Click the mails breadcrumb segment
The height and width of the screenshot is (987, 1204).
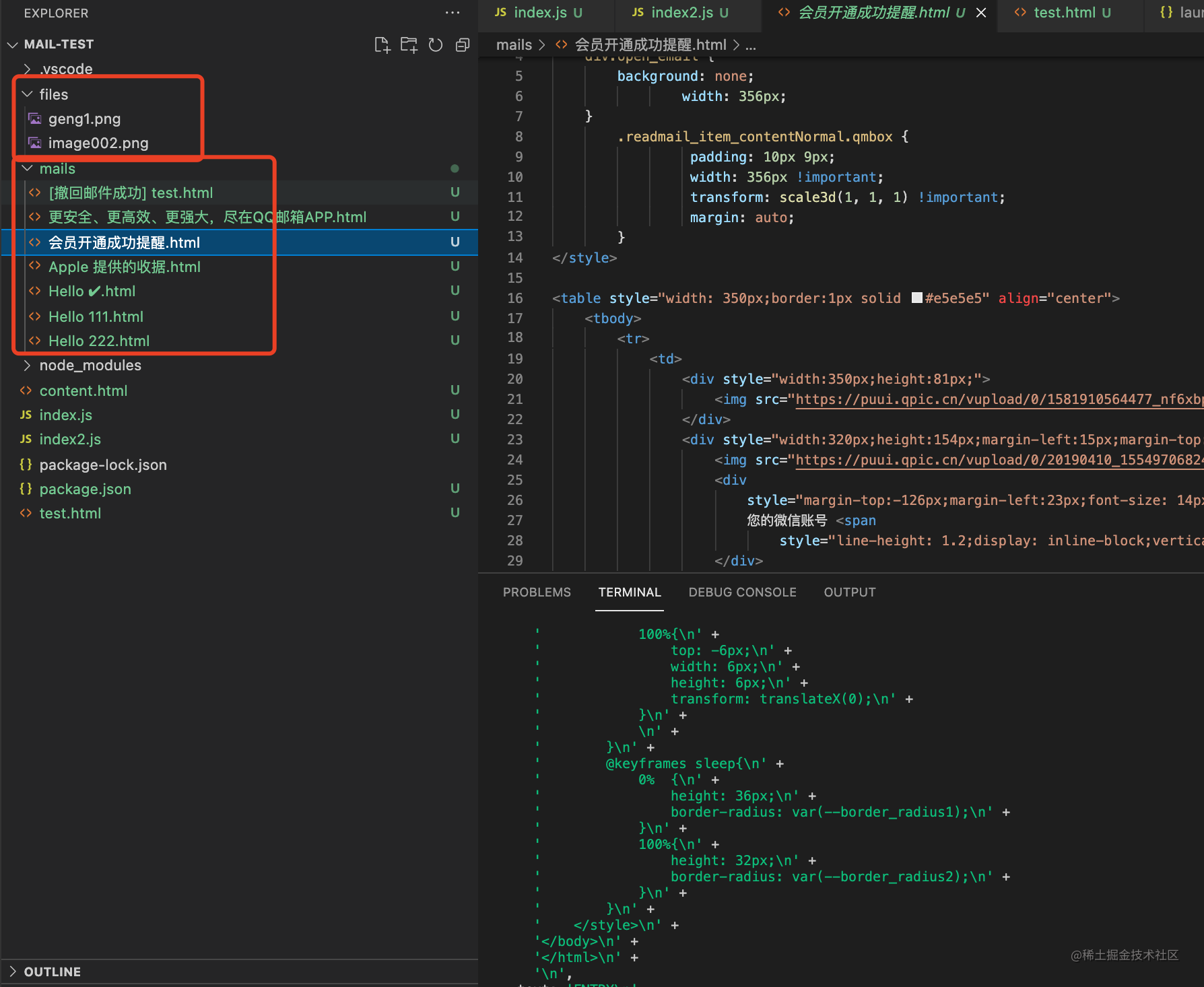point(514,45)
